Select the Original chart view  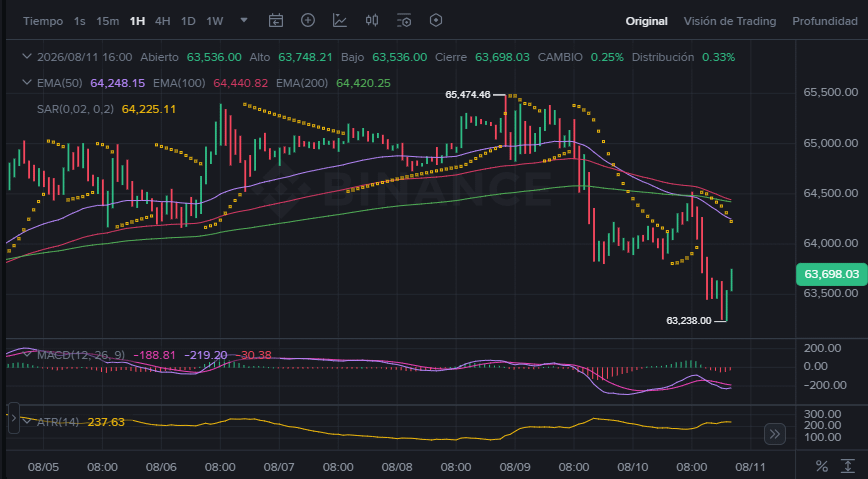tap(647, 21)
